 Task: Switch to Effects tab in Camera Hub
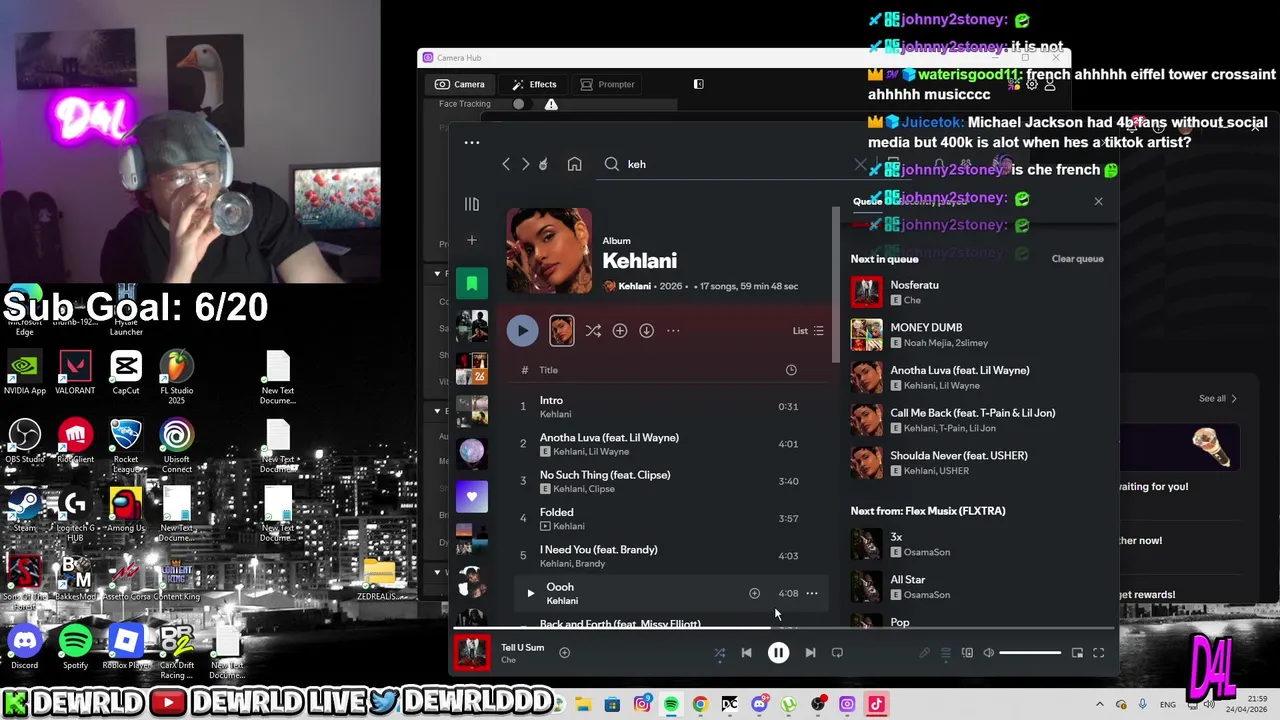coord(534,84)
